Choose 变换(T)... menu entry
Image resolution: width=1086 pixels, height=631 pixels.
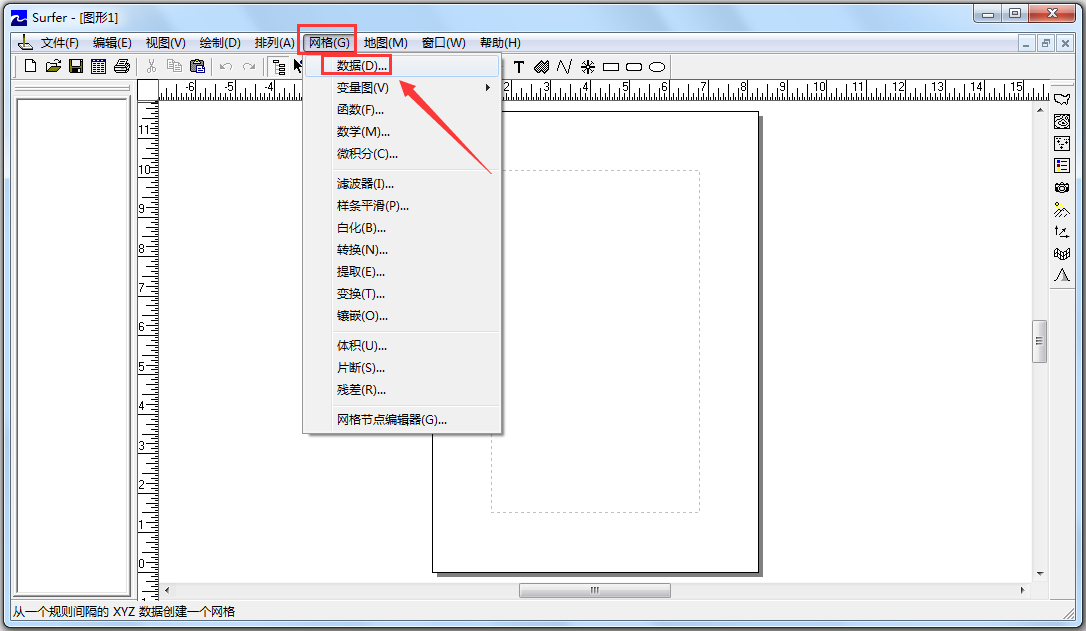(x=402, y=294)
